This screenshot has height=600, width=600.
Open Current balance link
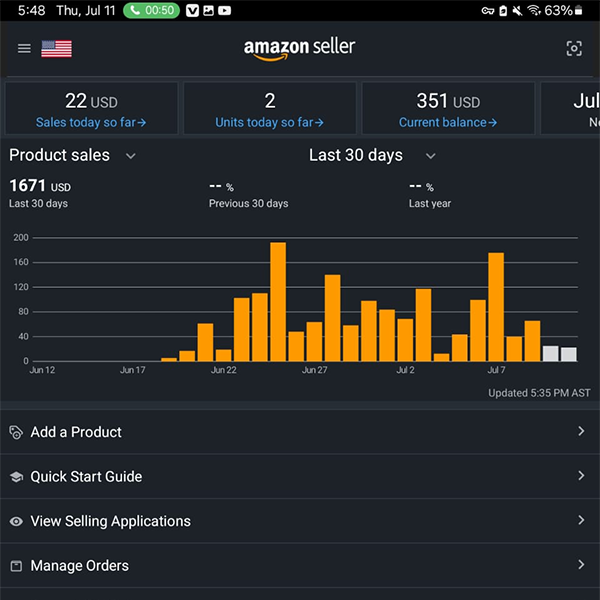pyautogui.click(x=448, y=122)
